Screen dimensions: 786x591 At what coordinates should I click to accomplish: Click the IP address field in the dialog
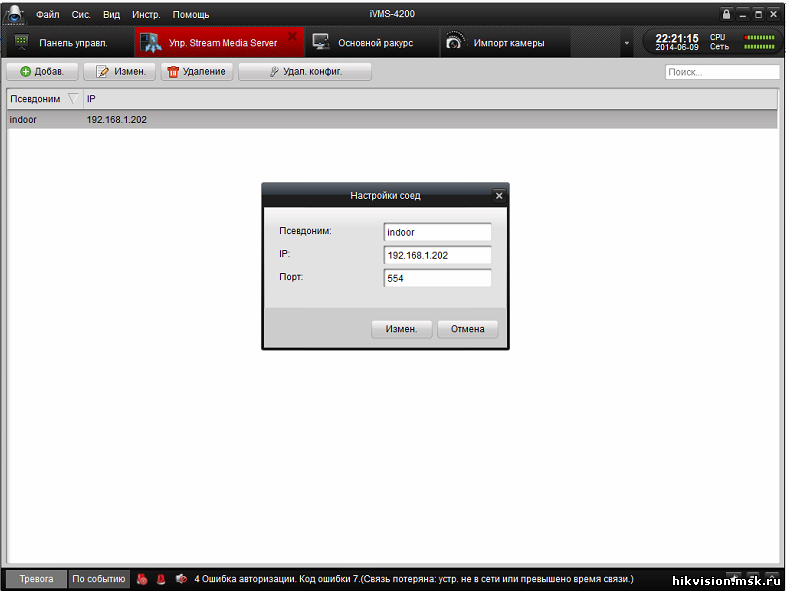pos(437,255)
